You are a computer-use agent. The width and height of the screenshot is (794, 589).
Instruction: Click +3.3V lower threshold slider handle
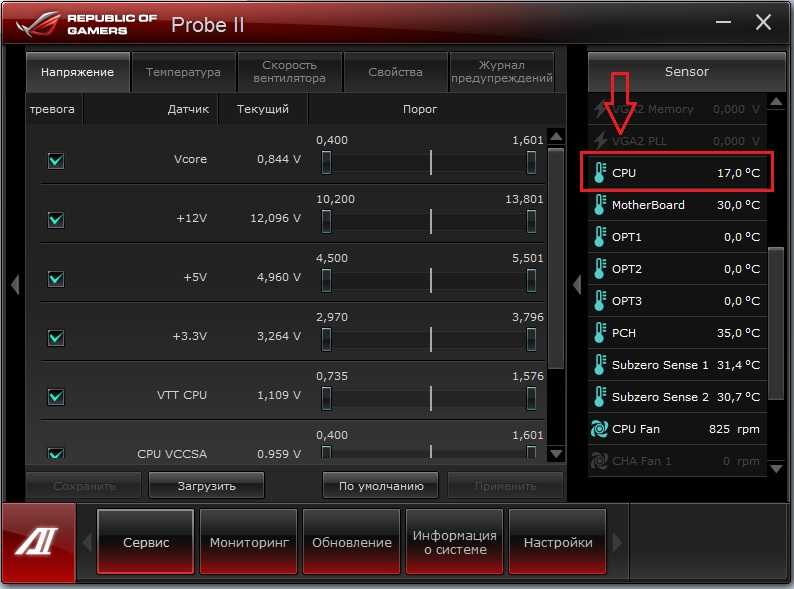click(327, 339)
